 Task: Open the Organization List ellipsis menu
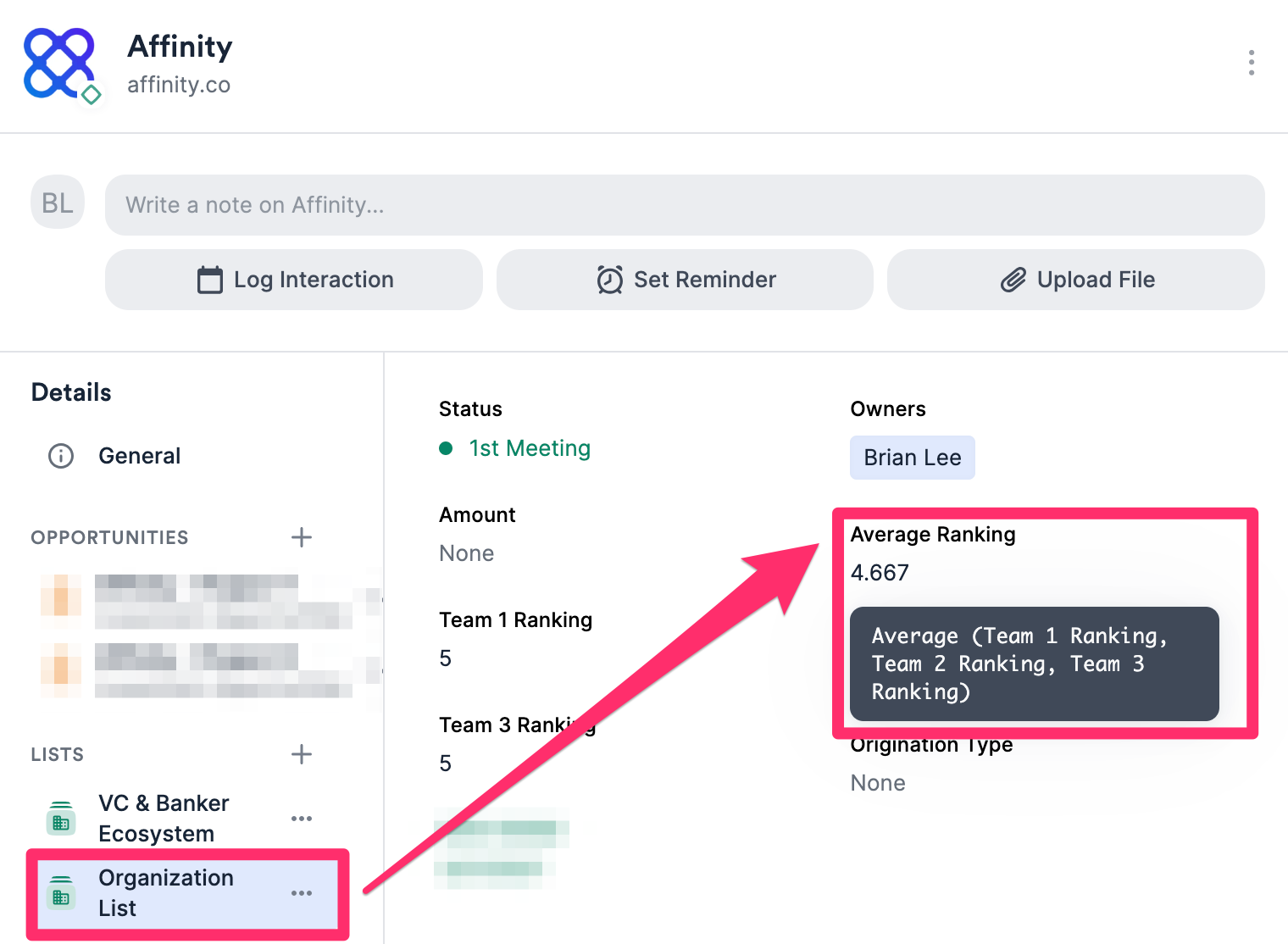[302, 892]
